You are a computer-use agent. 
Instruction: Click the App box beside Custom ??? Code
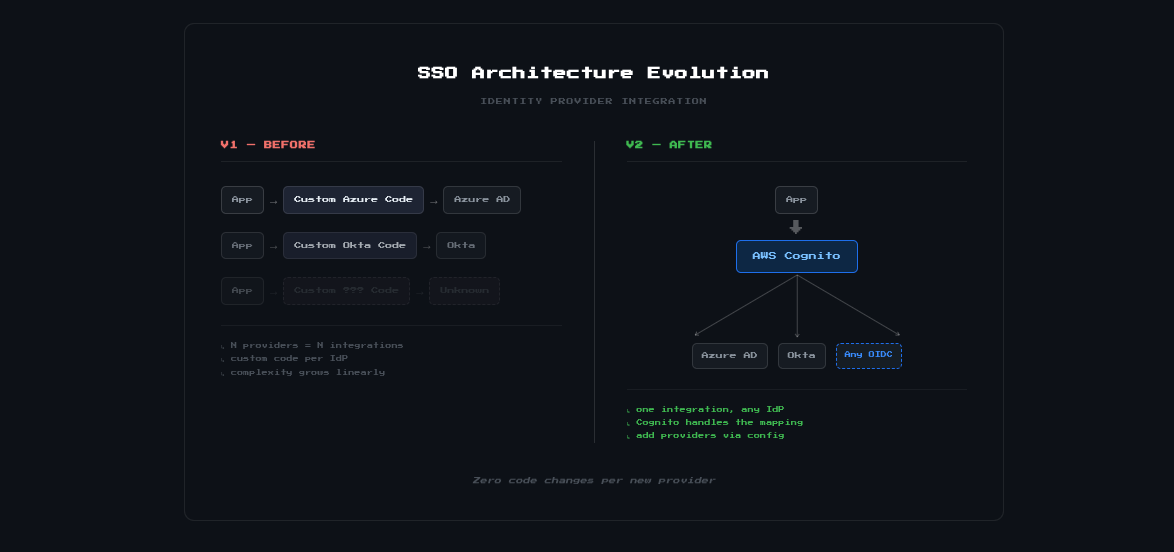click(243, 291)
